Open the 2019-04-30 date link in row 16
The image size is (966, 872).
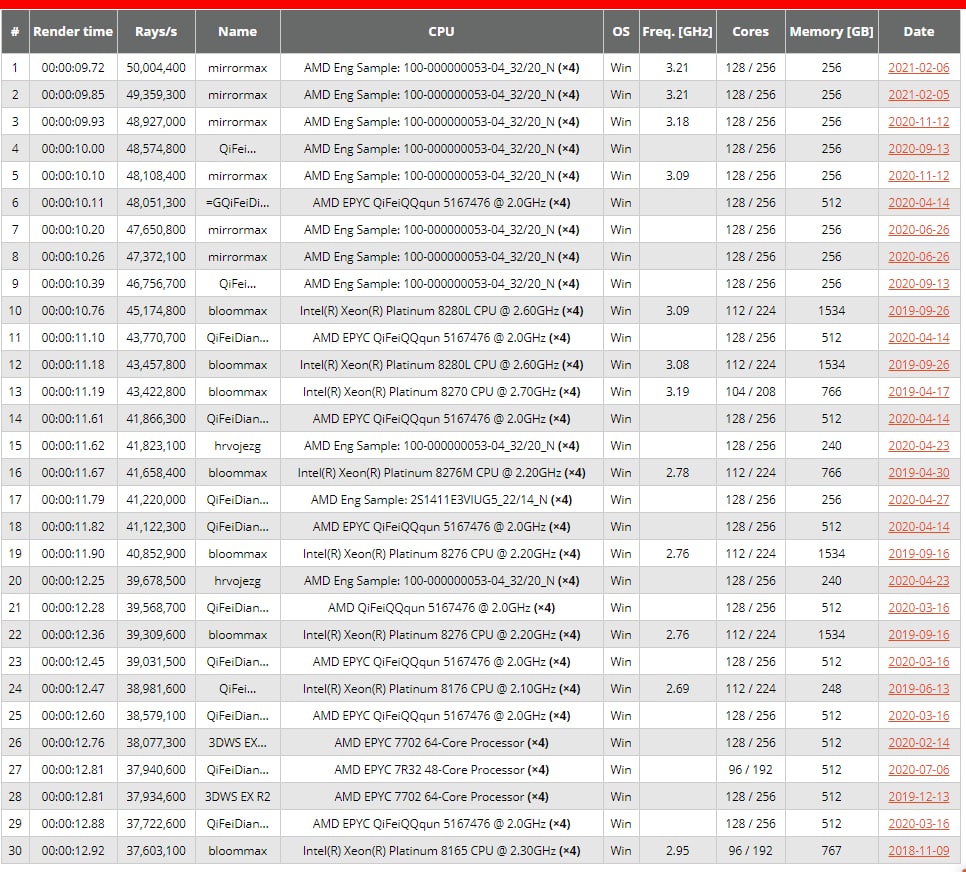click(919, 473)
